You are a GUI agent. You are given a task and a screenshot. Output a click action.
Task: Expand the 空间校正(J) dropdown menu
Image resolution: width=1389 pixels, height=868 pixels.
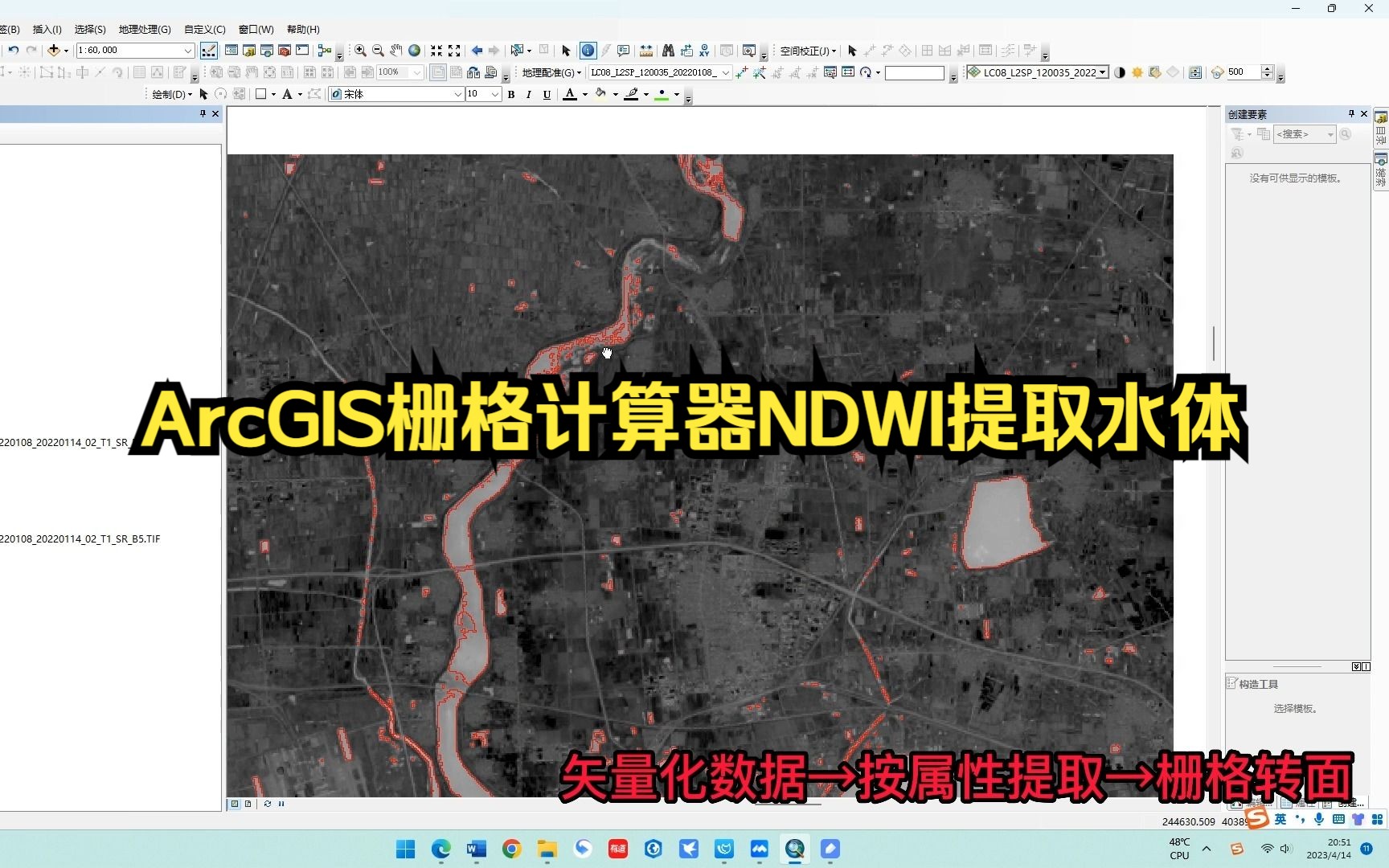808,51
